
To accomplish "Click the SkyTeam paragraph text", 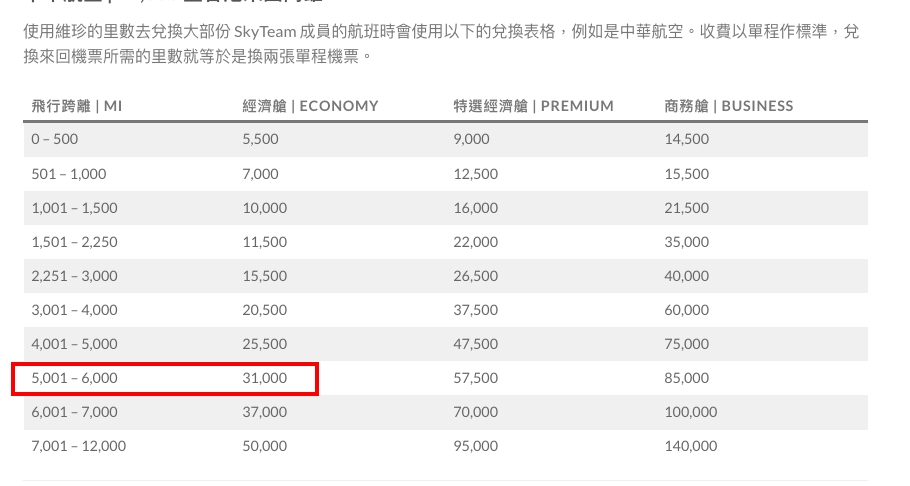I will pos(441,44).
